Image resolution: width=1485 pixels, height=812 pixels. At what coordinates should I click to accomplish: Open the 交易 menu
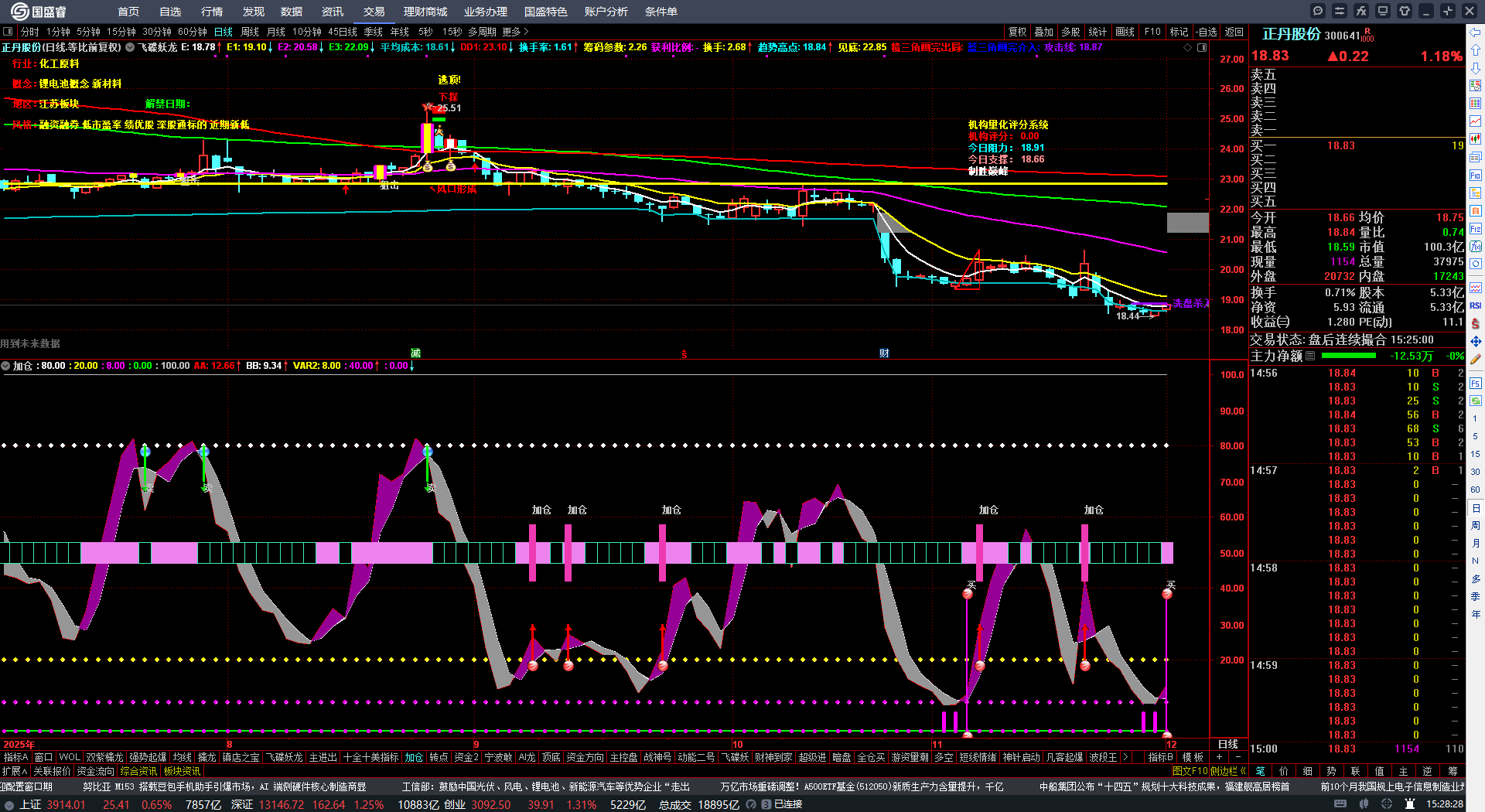tap(374, 12)
